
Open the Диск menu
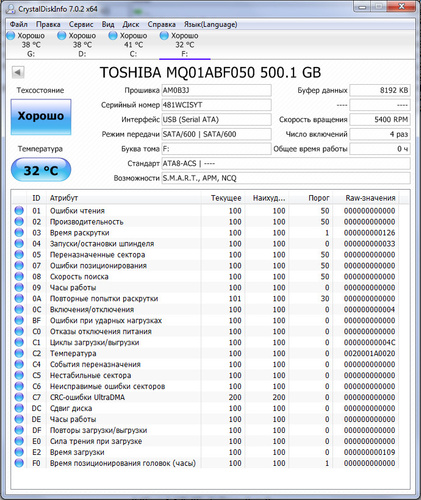coord(131,24)
